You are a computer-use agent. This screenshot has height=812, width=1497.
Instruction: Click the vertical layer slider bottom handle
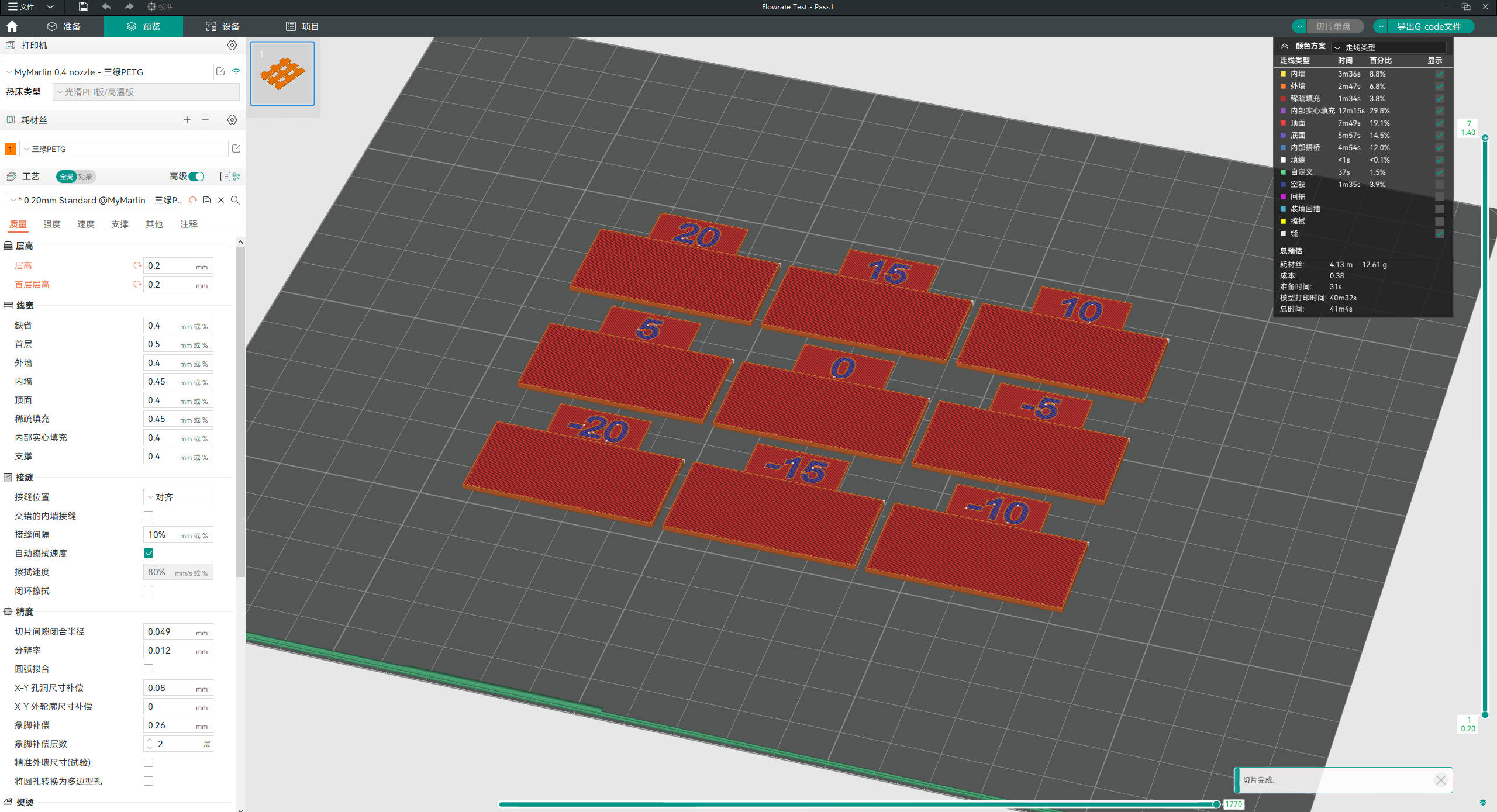click(x=1485, y=714)
